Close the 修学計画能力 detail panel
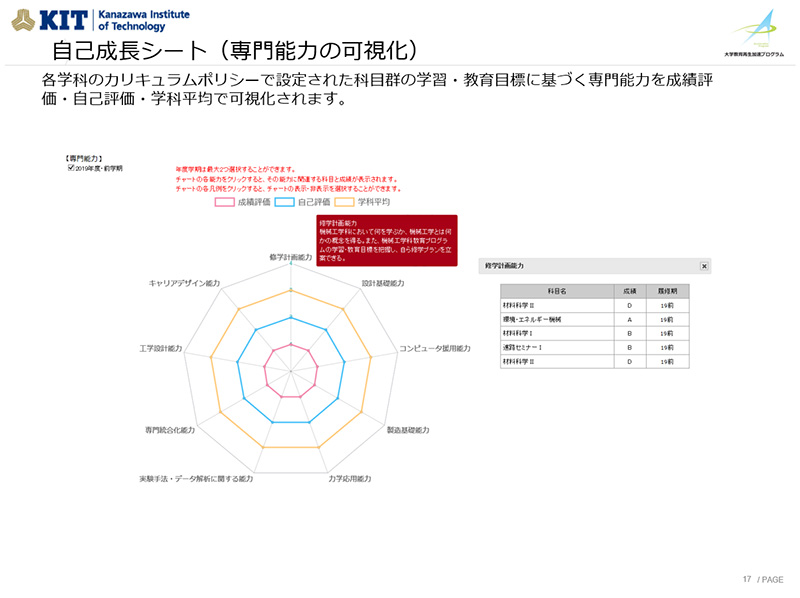800x598 pixels. coord(704,266)
